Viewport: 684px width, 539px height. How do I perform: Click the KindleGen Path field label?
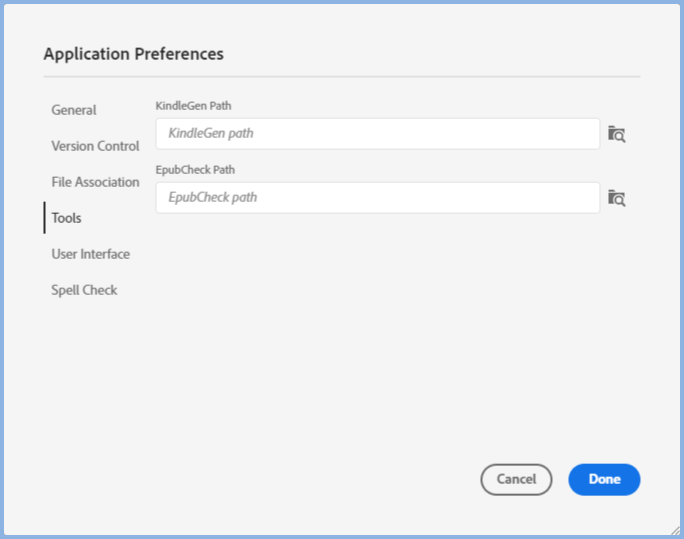194,106
